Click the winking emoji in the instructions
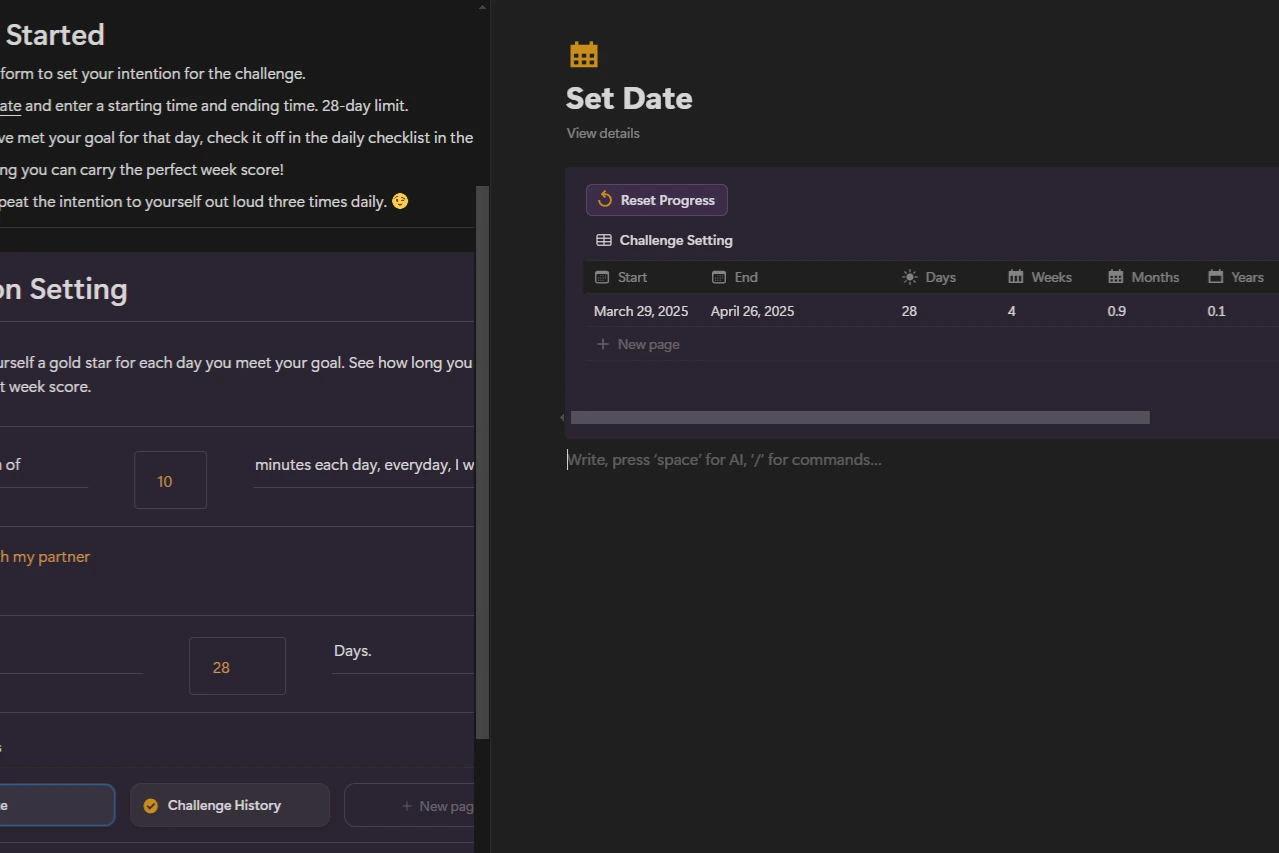Screen dimensions: 1279x853 pyautogui.click(x=399, y=201)
